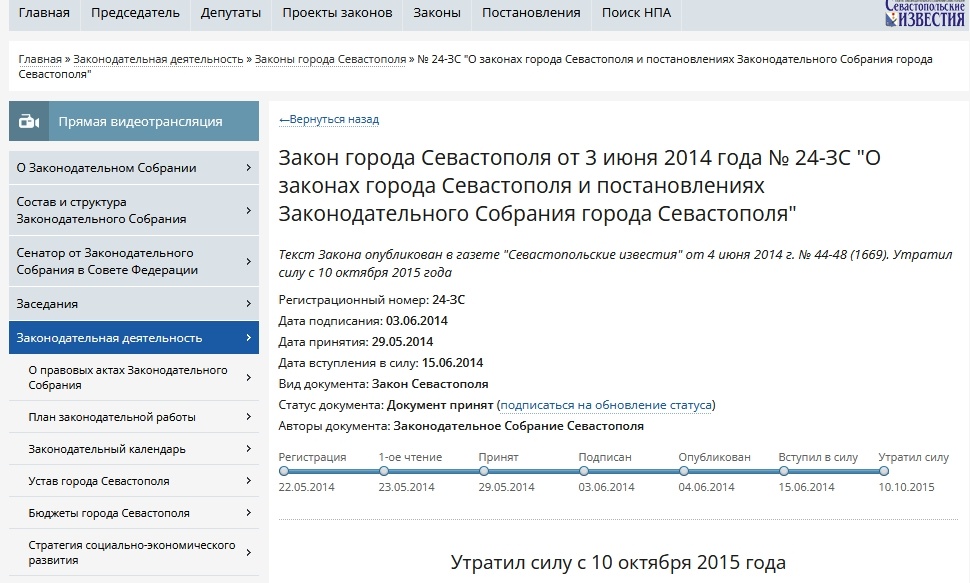Expand the Устав города Севастополя chevron

(x=248, y=481)
